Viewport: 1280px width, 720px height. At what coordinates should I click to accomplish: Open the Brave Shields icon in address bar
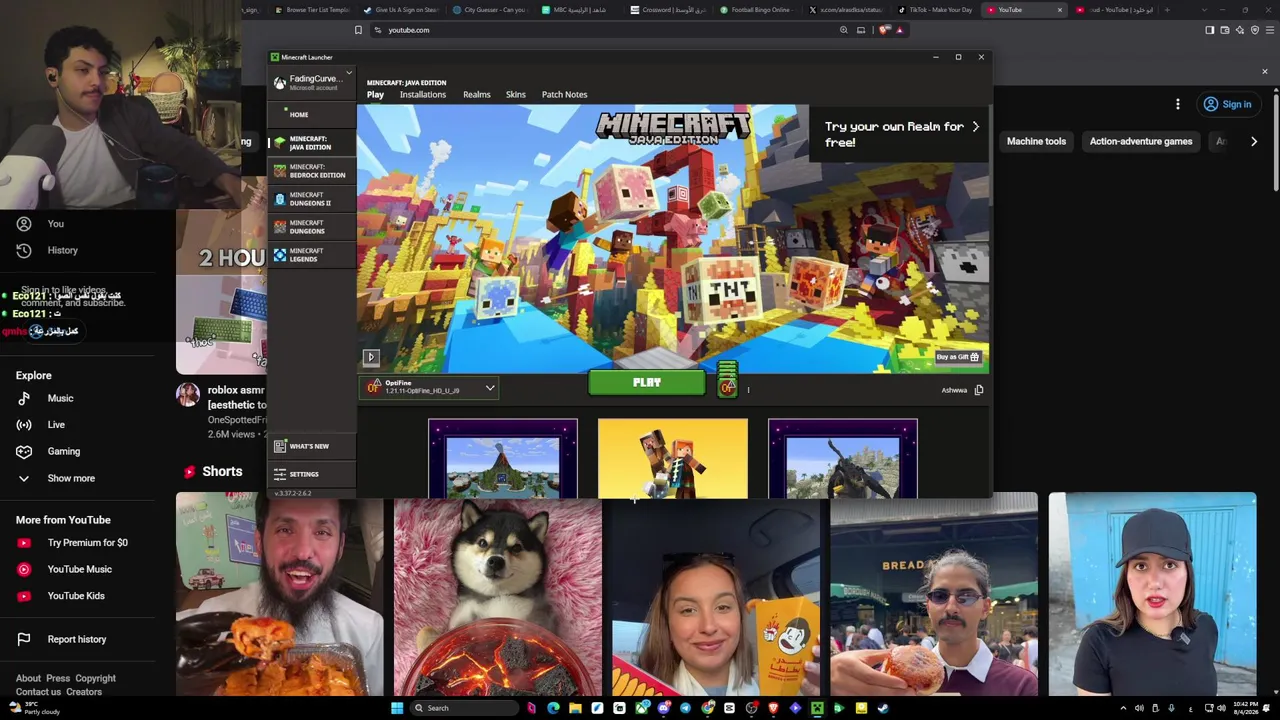click(x=884, y=30)
